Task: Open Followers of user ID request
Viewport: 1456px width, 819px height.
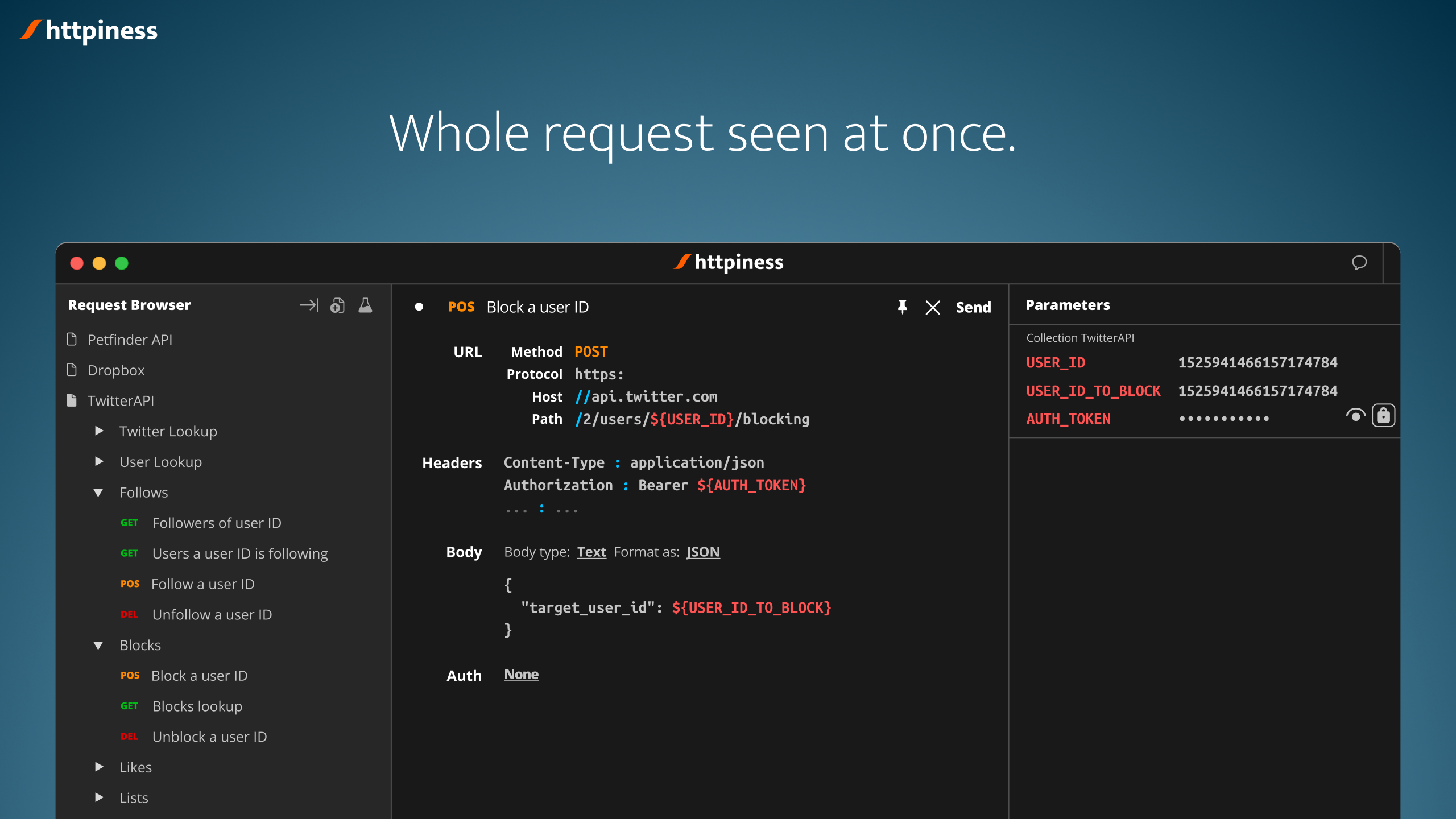Action: pos(217,523)
